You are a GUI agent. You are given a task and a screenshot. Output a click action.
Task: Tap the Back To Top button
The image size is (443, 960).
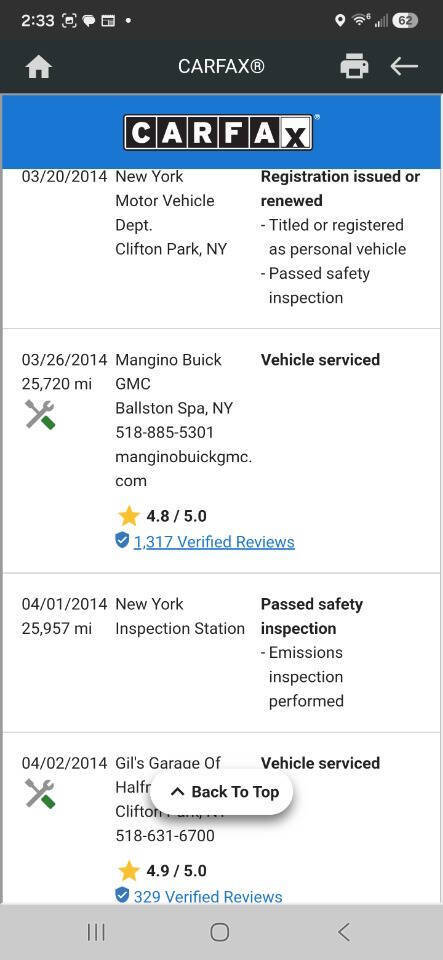(222, 792)
